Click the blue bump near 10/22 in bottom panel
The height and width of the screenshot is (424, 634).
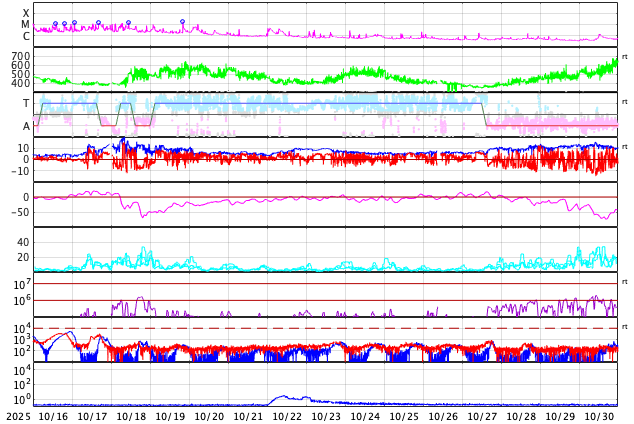pos(284,397)
